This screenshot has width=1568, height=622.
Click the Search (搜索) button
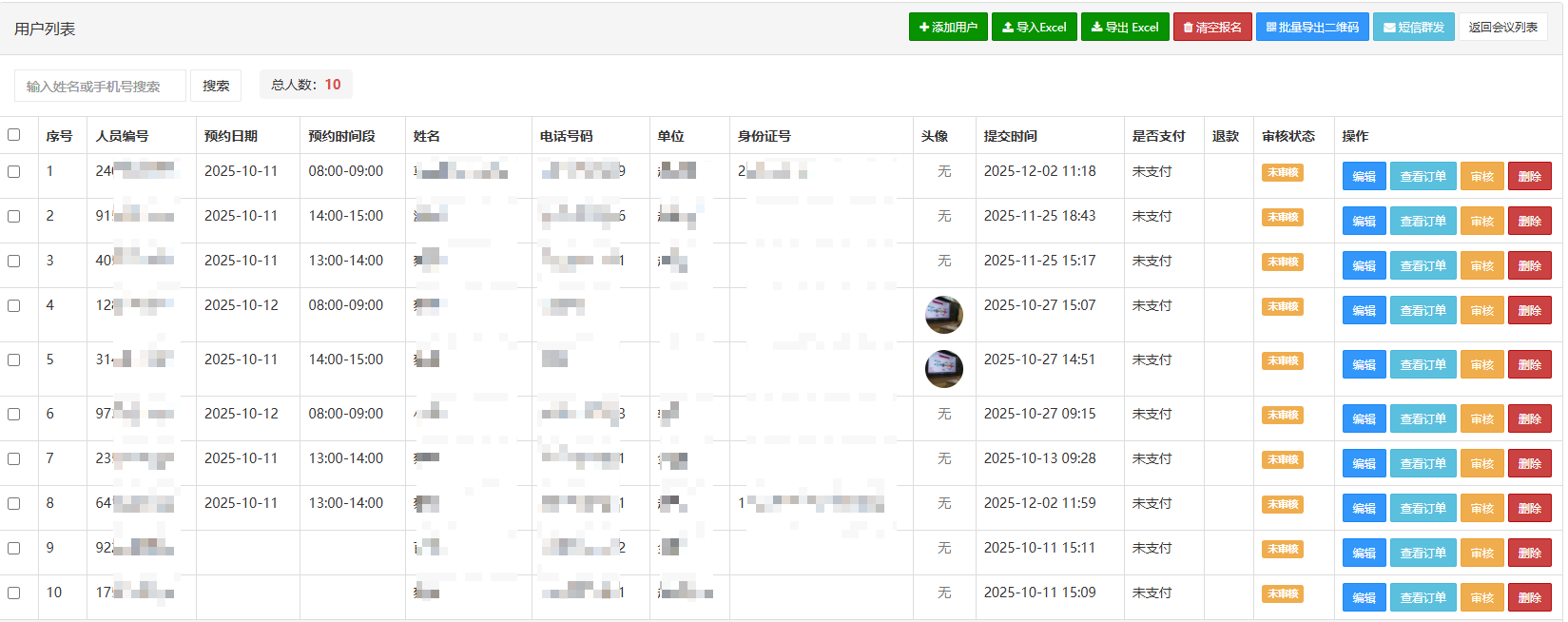coord(216,86)
